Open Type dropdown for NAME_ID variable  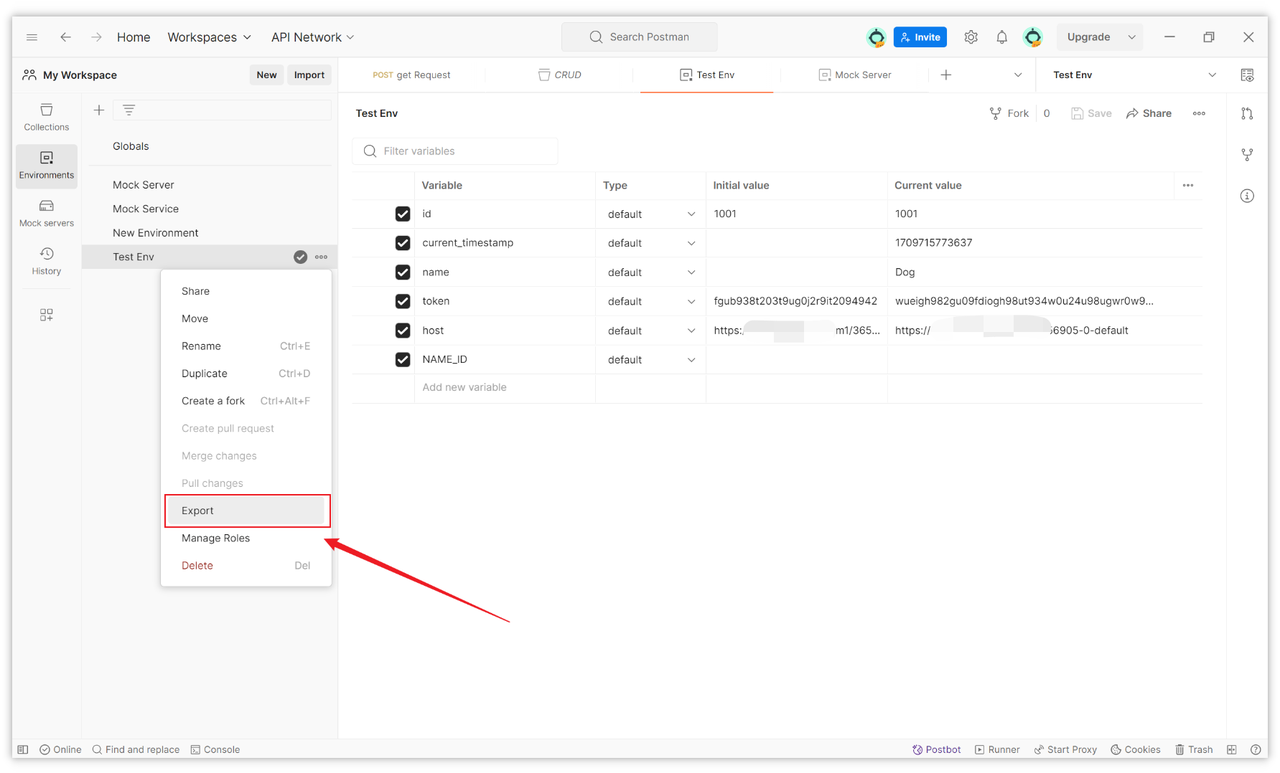[x=651, y=359]
